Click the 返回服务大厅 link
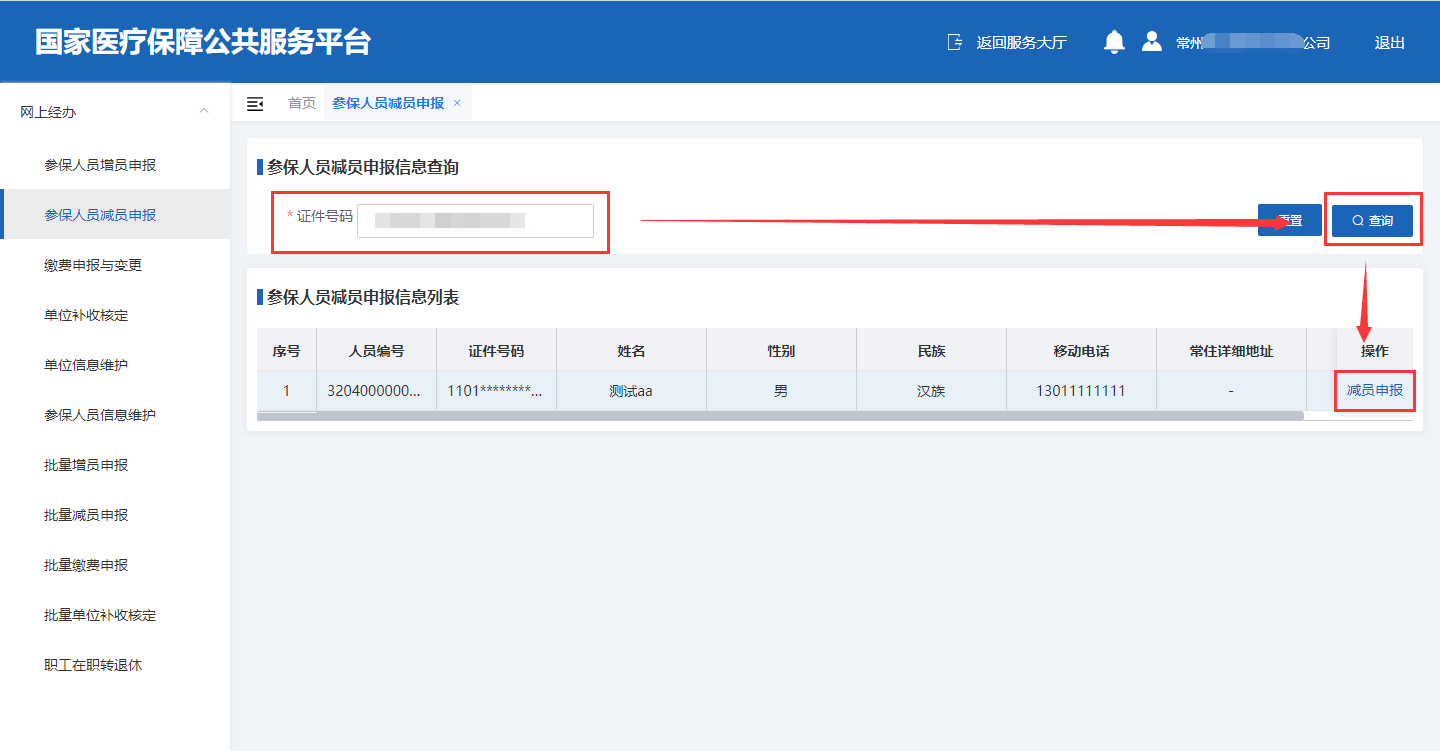The height and width of the screenshot is (751, 1440). [x=1021, y=43]
